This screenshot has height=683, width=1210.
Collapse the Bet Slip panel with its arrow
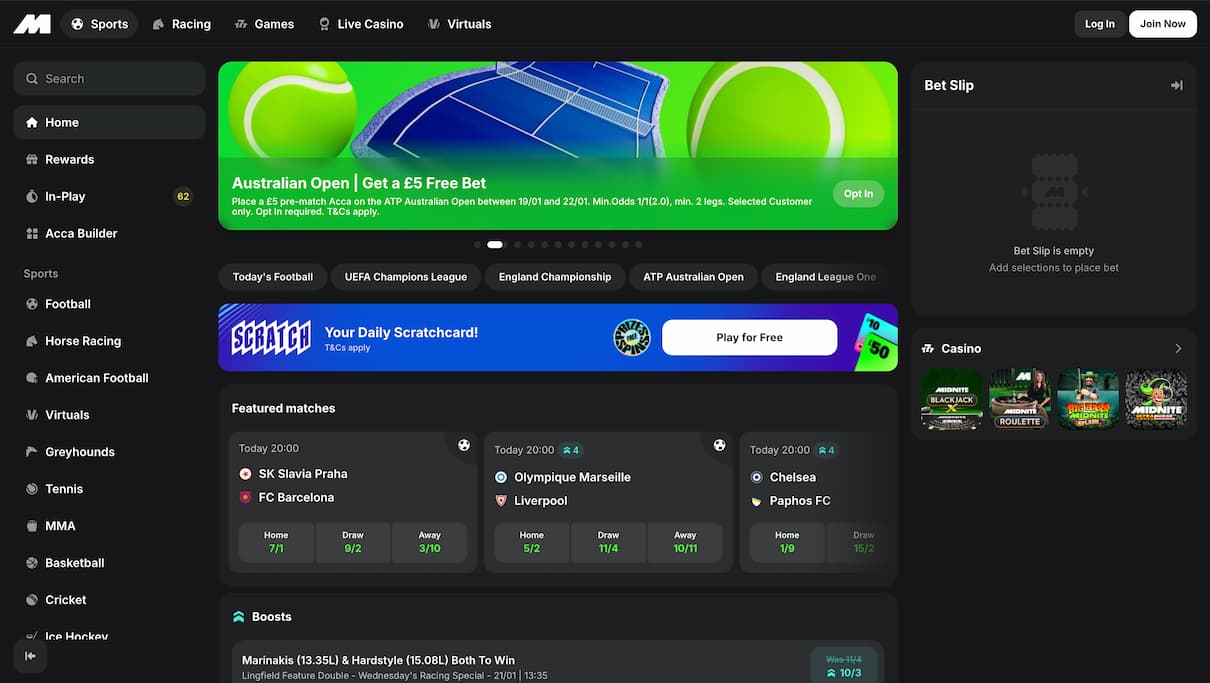(x=1178, y=85)
